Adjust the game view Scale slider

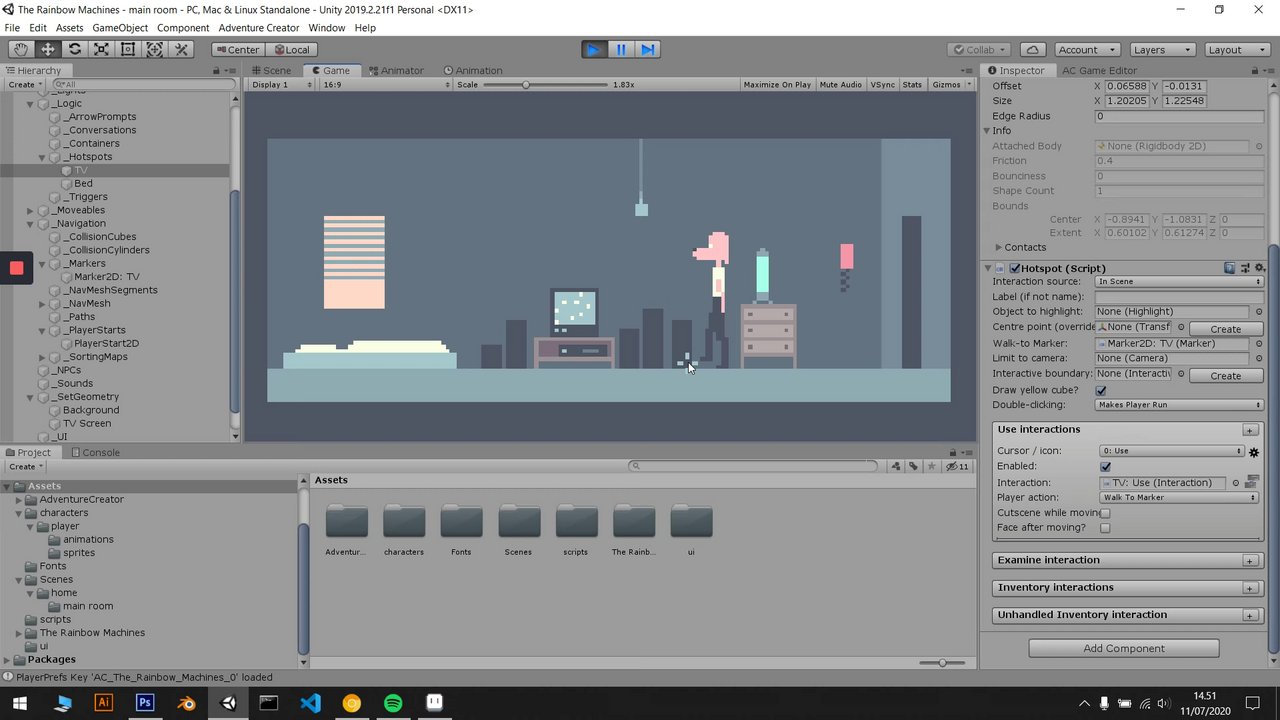[526, 85]
